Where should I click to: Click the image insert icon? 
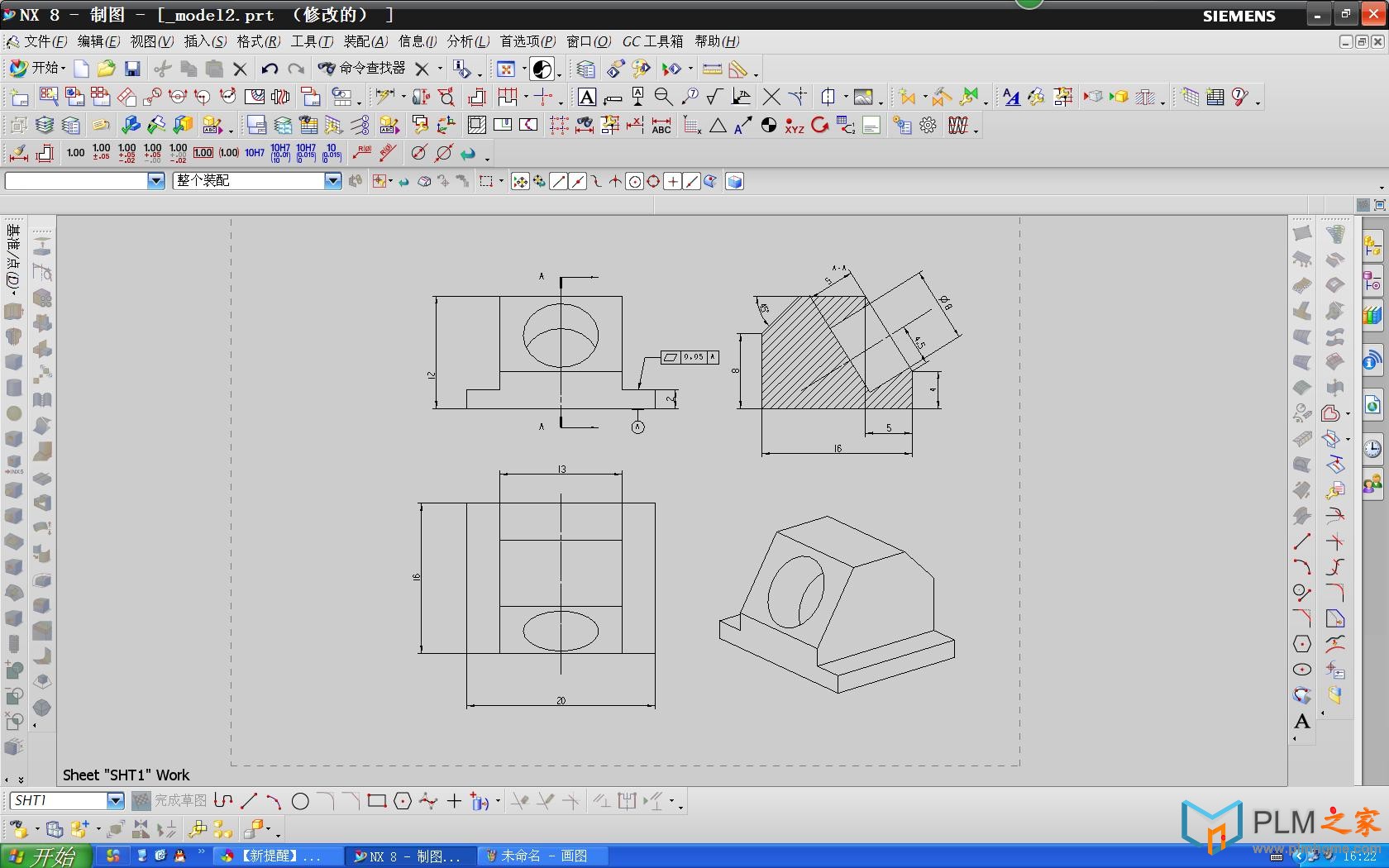(863, 98)
